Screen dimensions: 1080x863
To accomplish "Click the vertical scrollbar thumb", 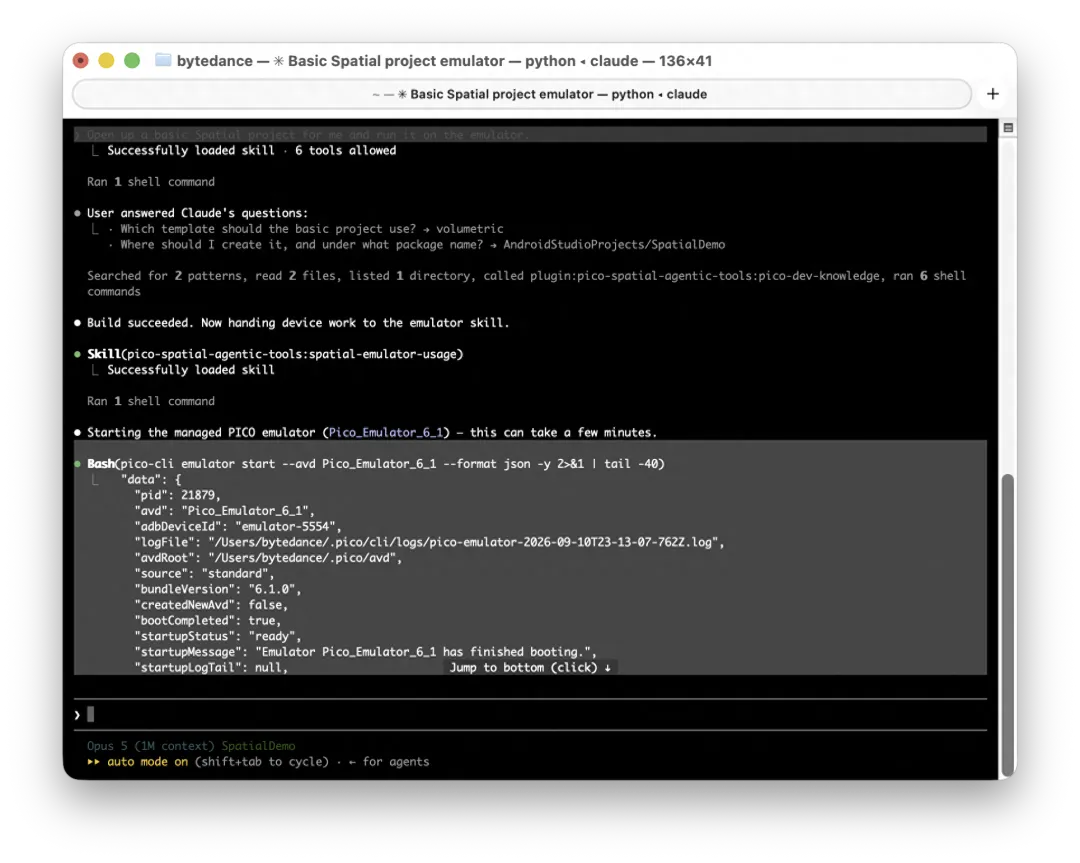I will 1008,625.
